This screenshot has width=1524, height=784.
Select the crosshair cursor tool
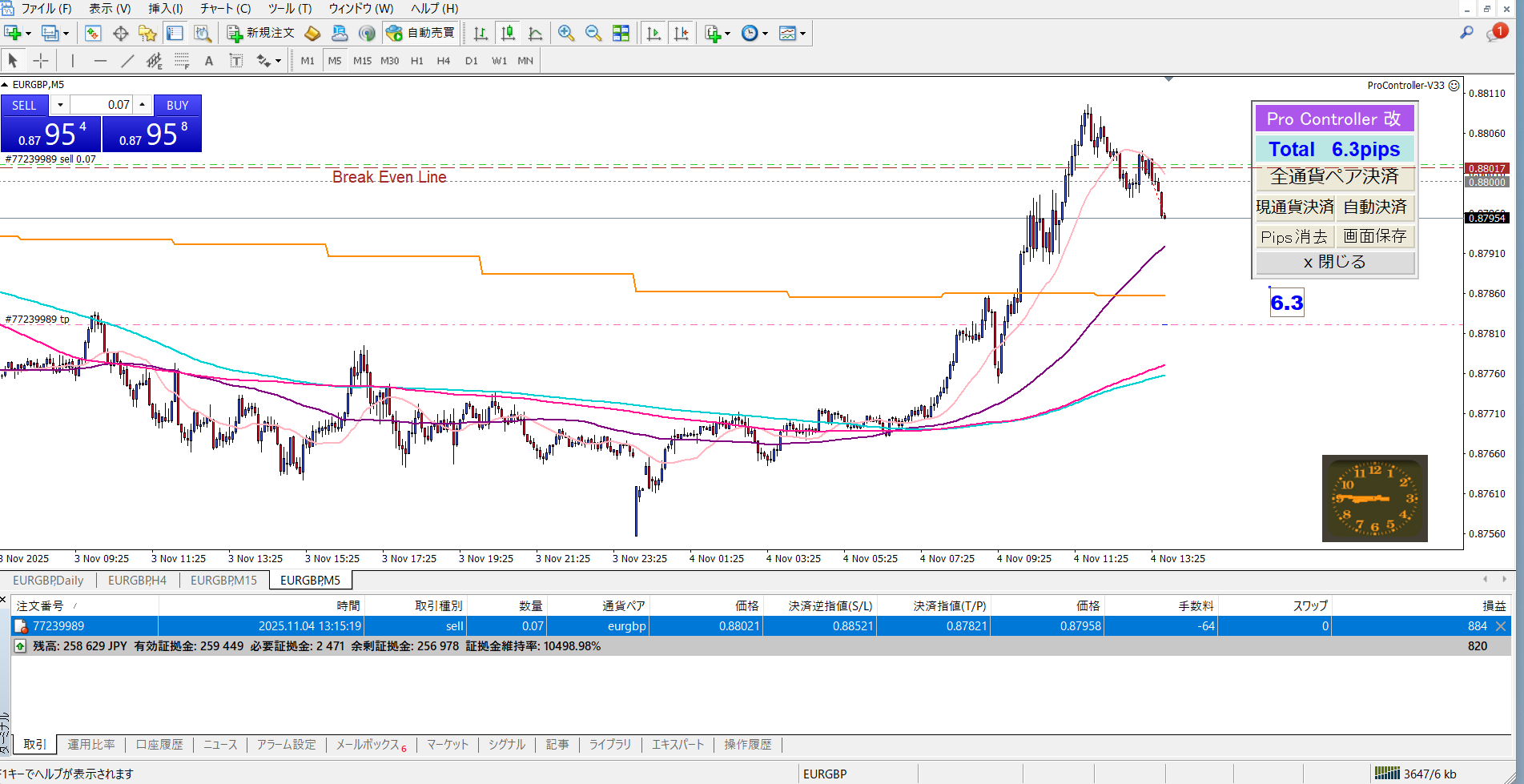41,61
